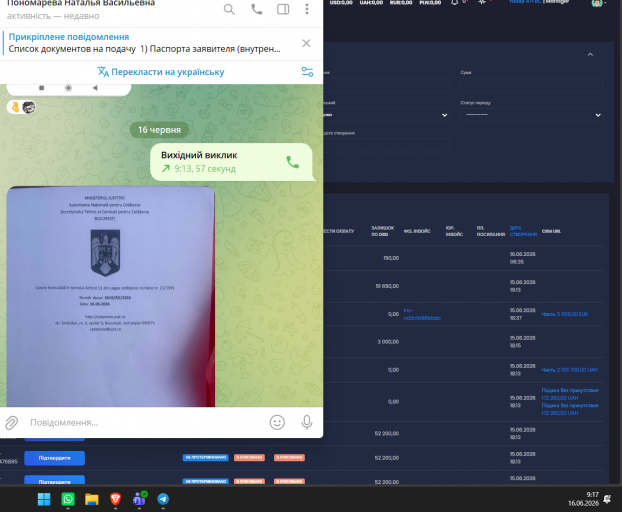Click 'Підтвердити' button in row 476895
Screen dimensions: 622x512
tap(54, 458)
